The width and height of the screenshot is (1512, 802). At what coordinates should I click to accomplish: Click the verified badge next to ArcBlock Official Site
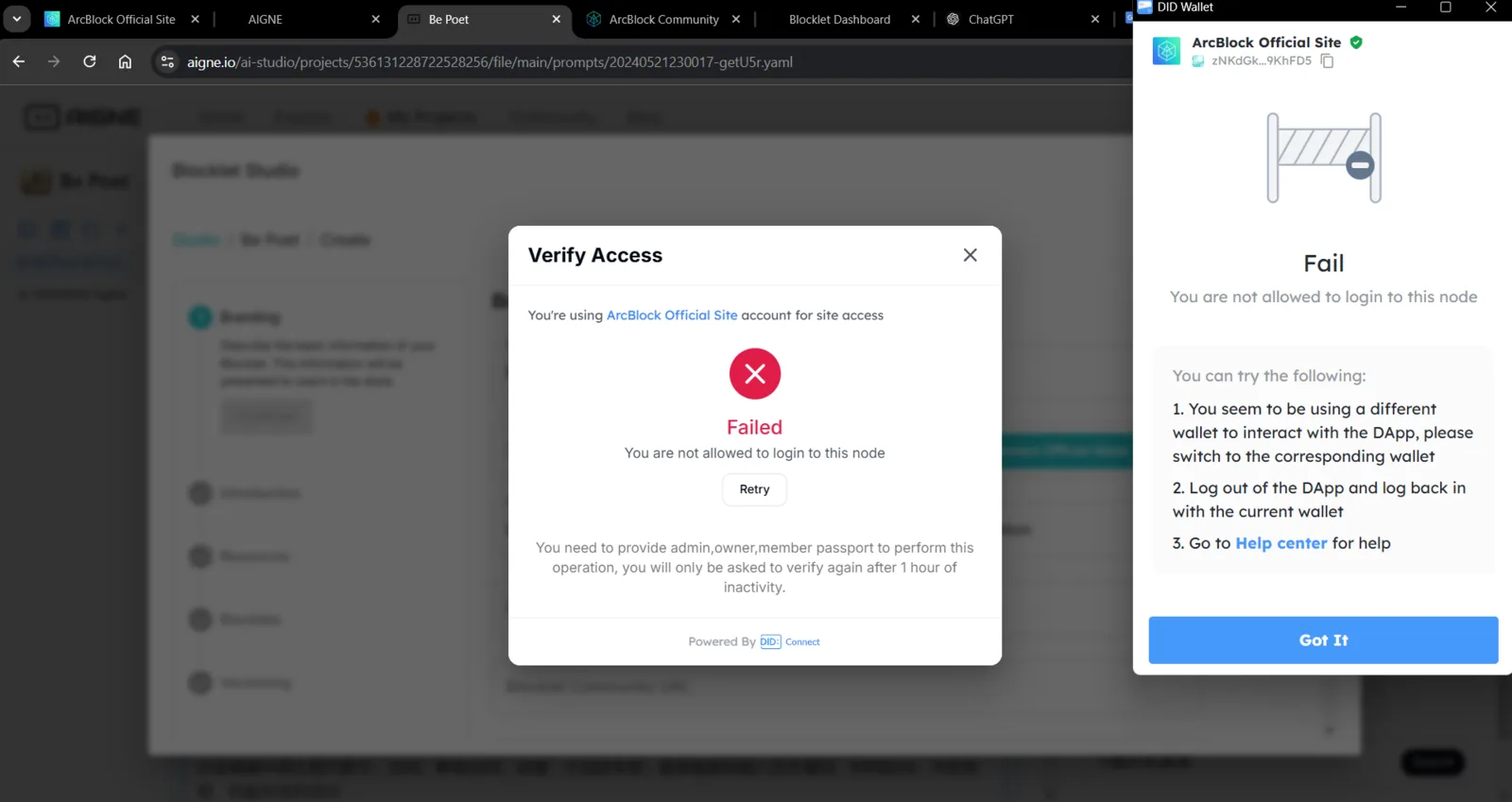pos(1356,43)
